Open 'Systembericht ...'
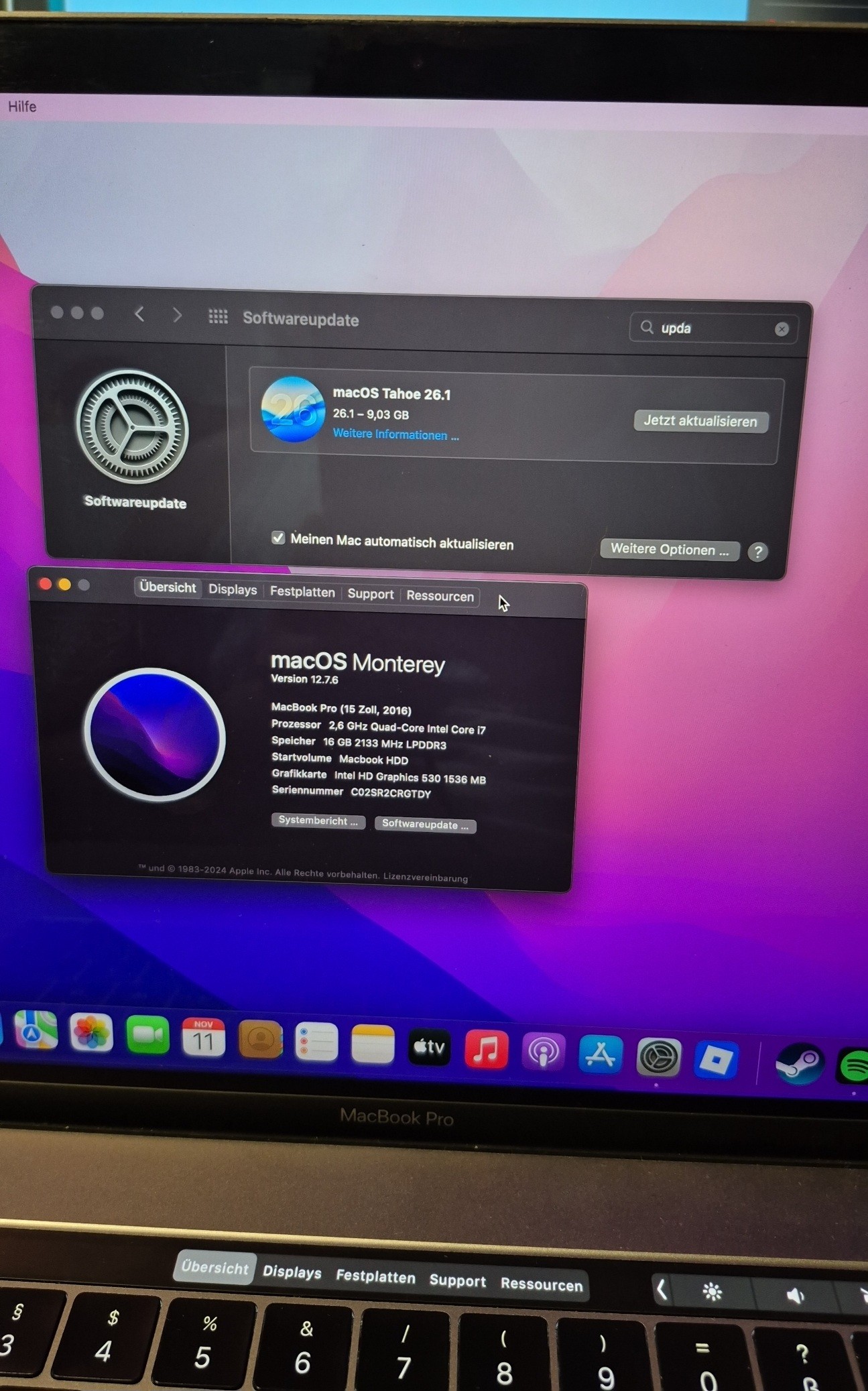Image resolution: width=868 pixels, height=1391 pixels. tap(318, 821)
